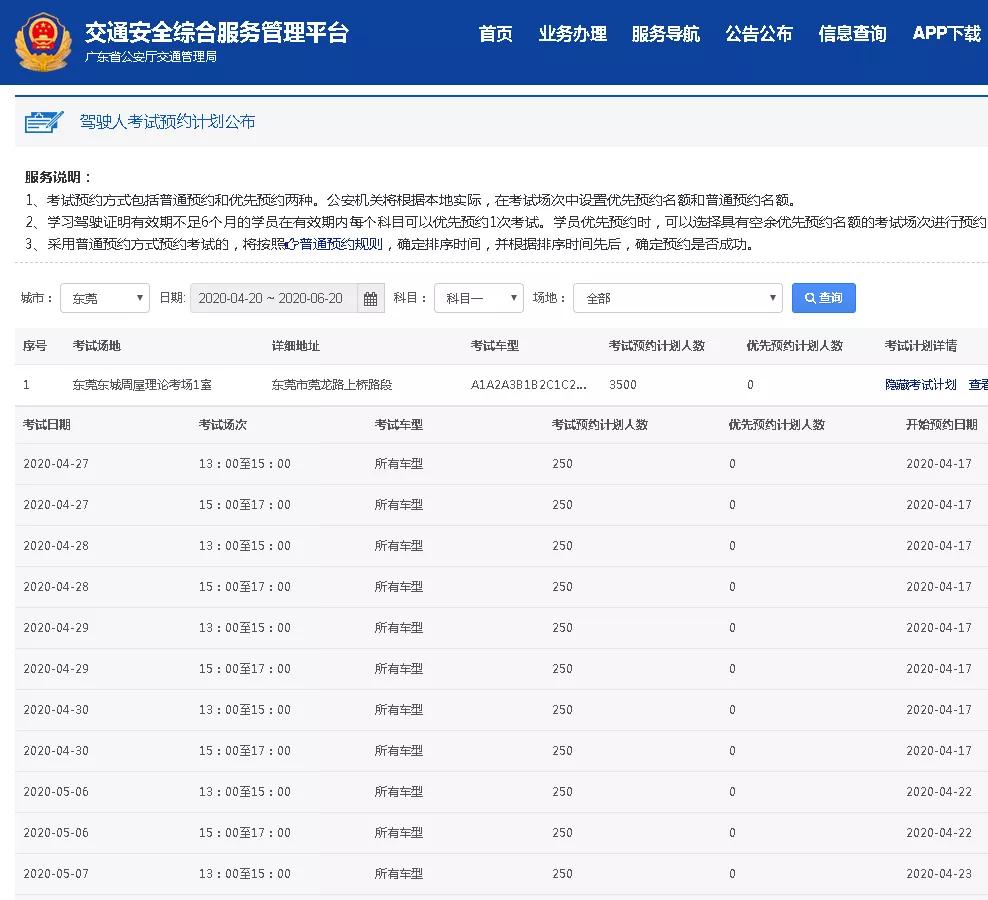Viewport: 988px width, 900px height.
Task: Click 15:00至17:00 session on 2020-04-28
Action: 244,587
